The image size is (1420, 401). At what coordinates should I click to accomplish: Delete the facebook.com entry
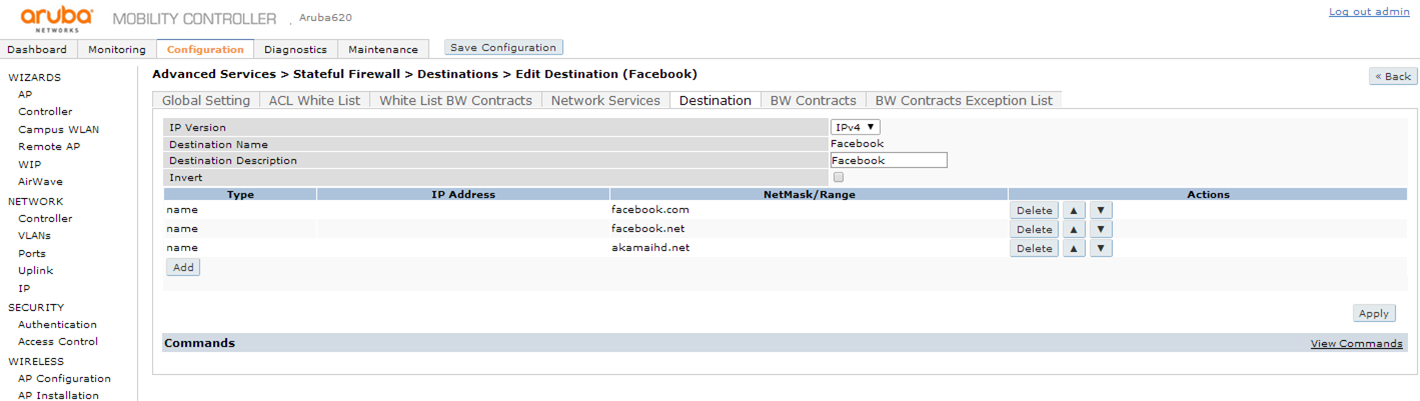(x=1034, y=210)
